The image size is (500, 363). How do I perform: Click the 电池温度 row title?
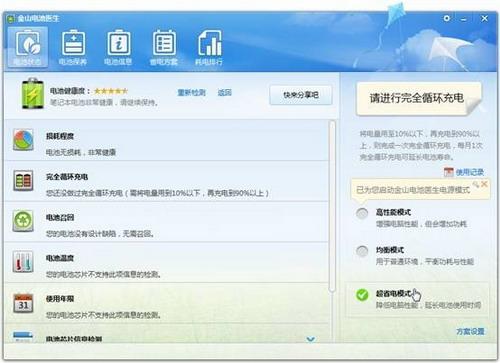[x=60, y=258]
